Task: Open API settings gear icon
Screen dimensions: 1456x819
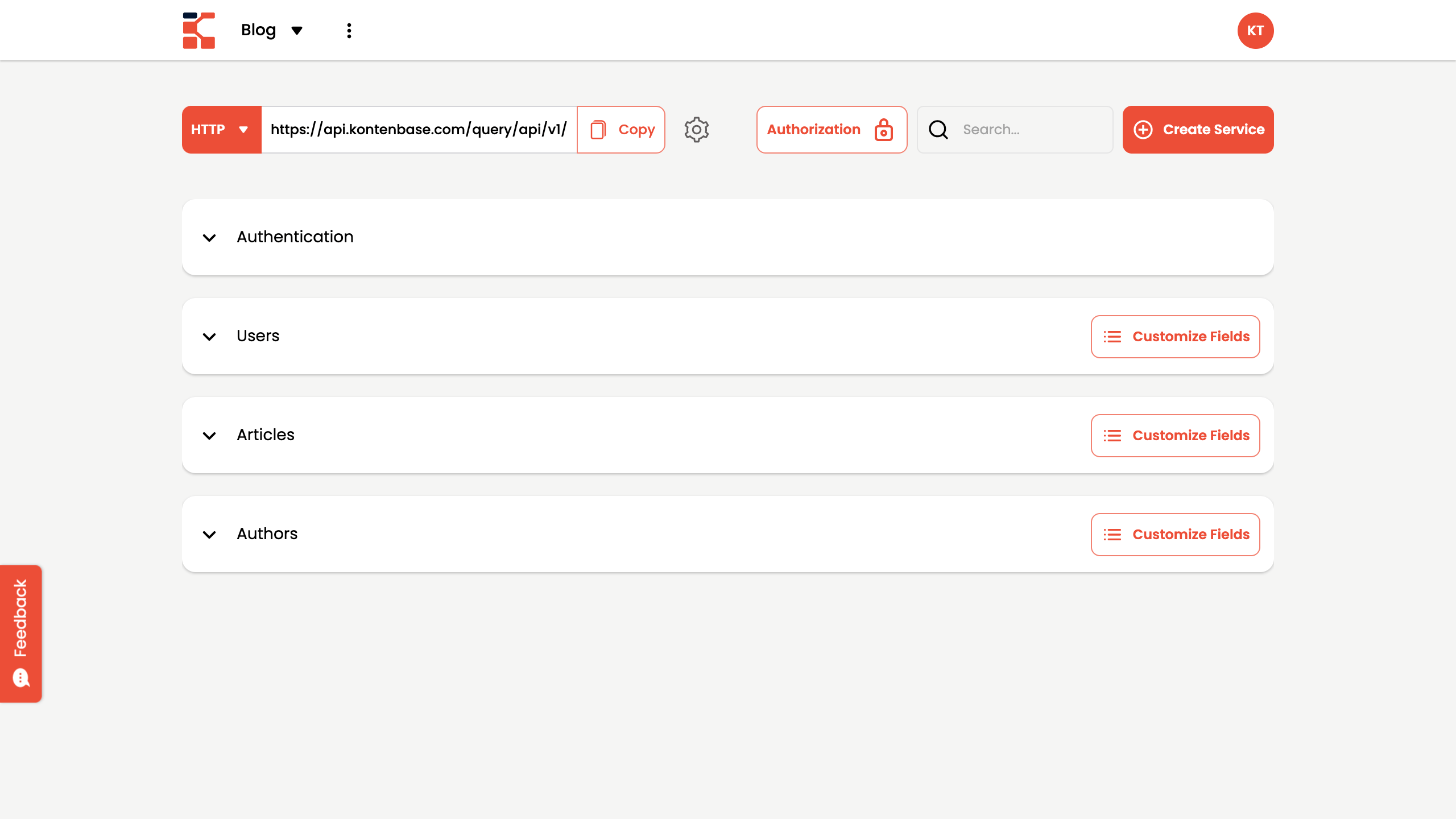Action: [696, 130]
